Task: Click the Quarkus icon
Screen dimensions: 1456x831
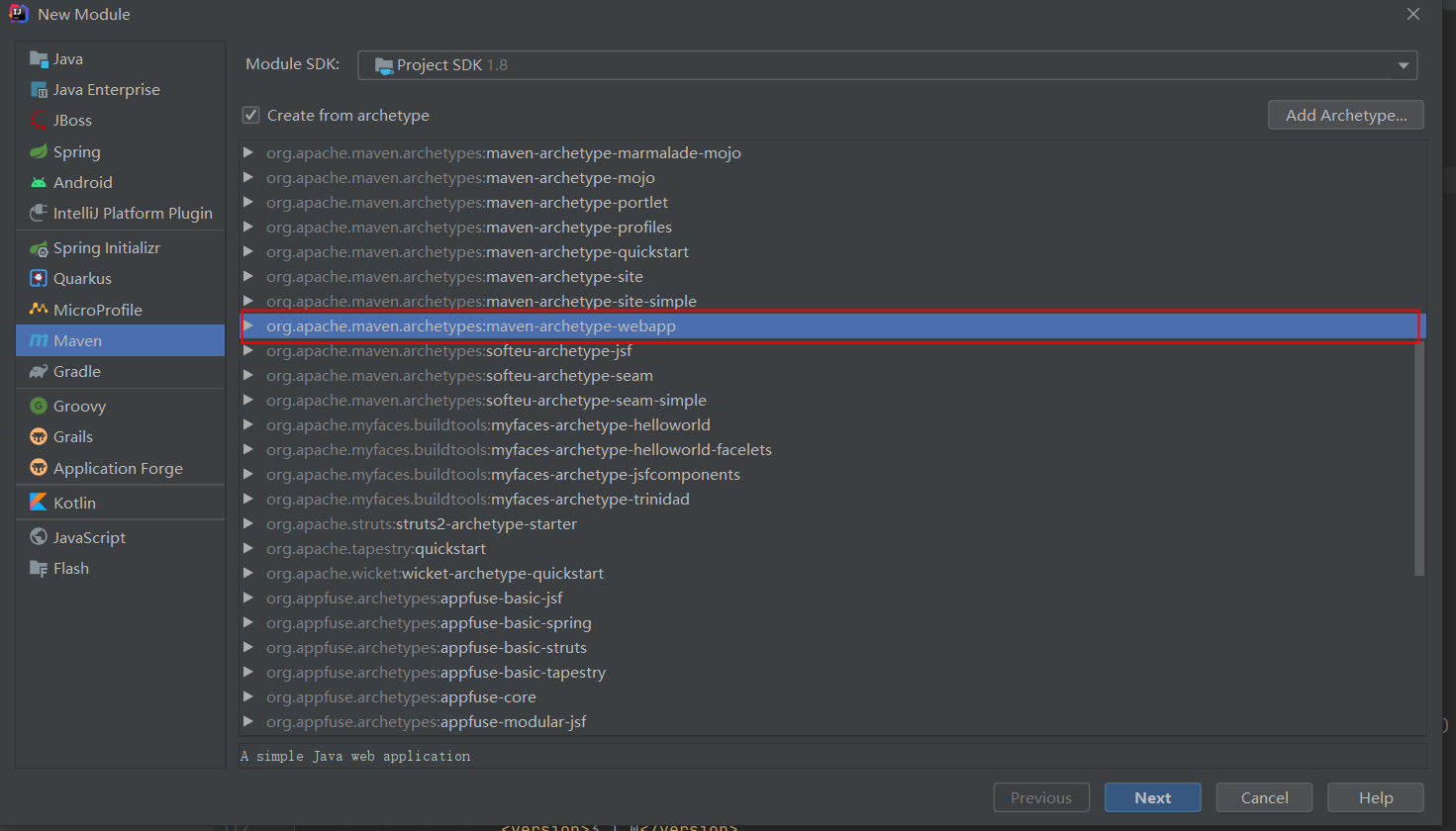Action: click(39, 278)
